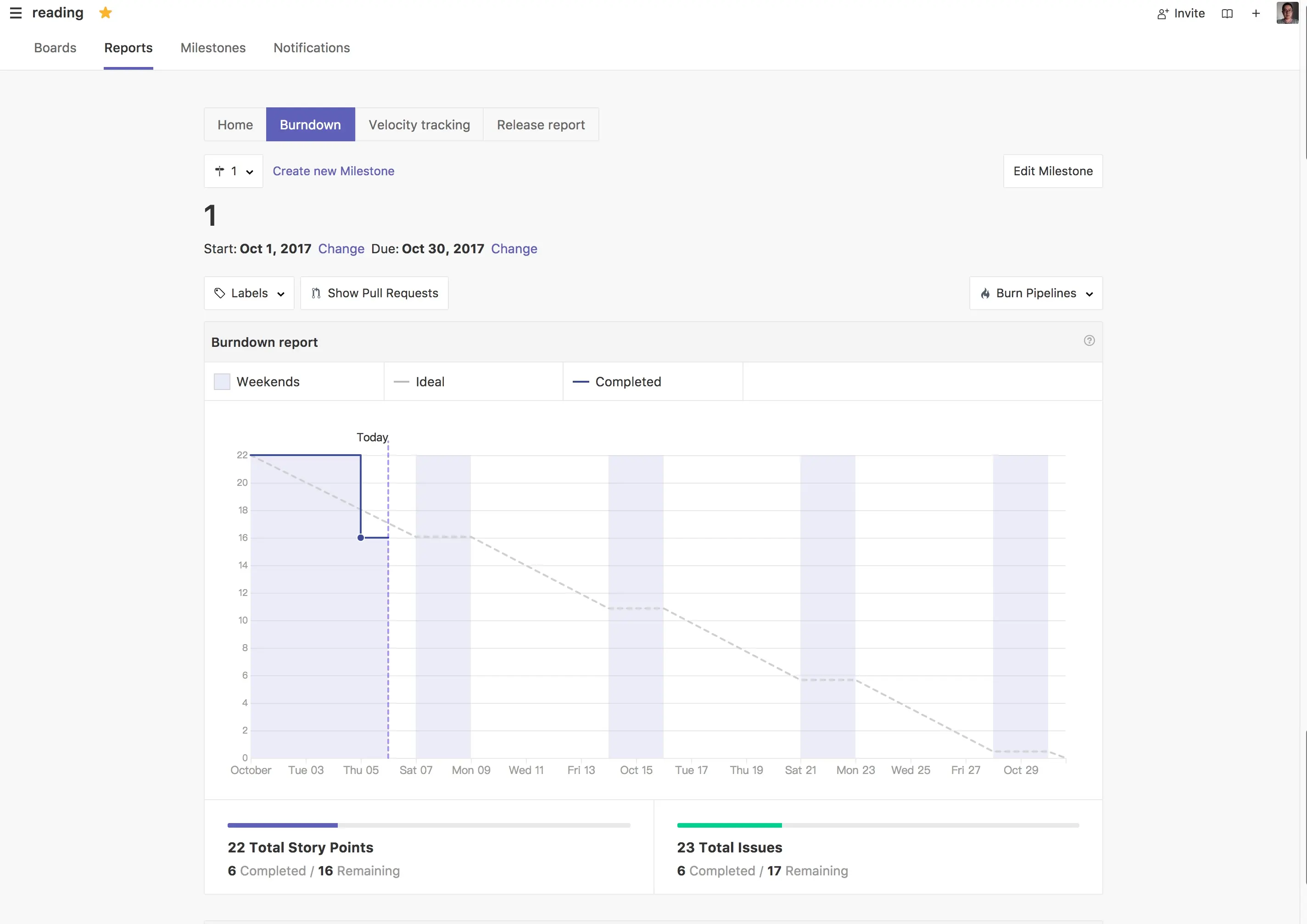Open the Milestones navigation tab
The width and height of the screenshot is (1307, 924).
pyautogui.click(x=213, y=48)
